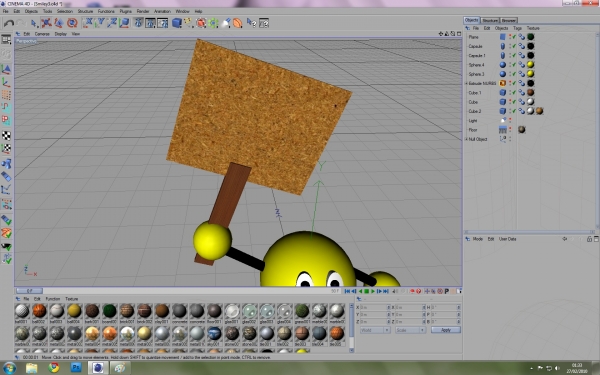This screenshot has width=600, height=375.
Task: Click green Play Forwards button
Action: (x=373, y=292)
